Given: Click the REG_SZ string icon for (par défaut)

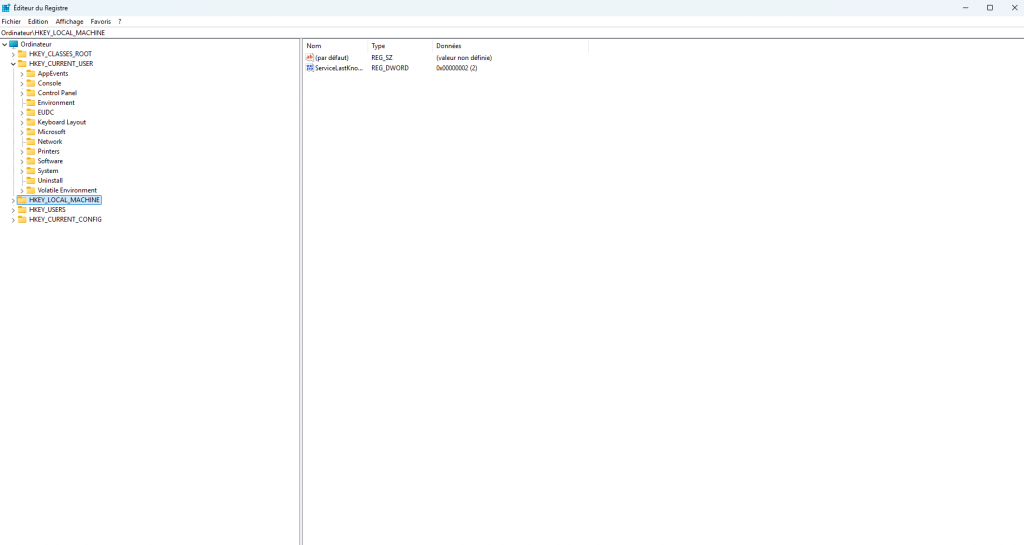Looking at the screenshot, I should click(x=310, y=58).
